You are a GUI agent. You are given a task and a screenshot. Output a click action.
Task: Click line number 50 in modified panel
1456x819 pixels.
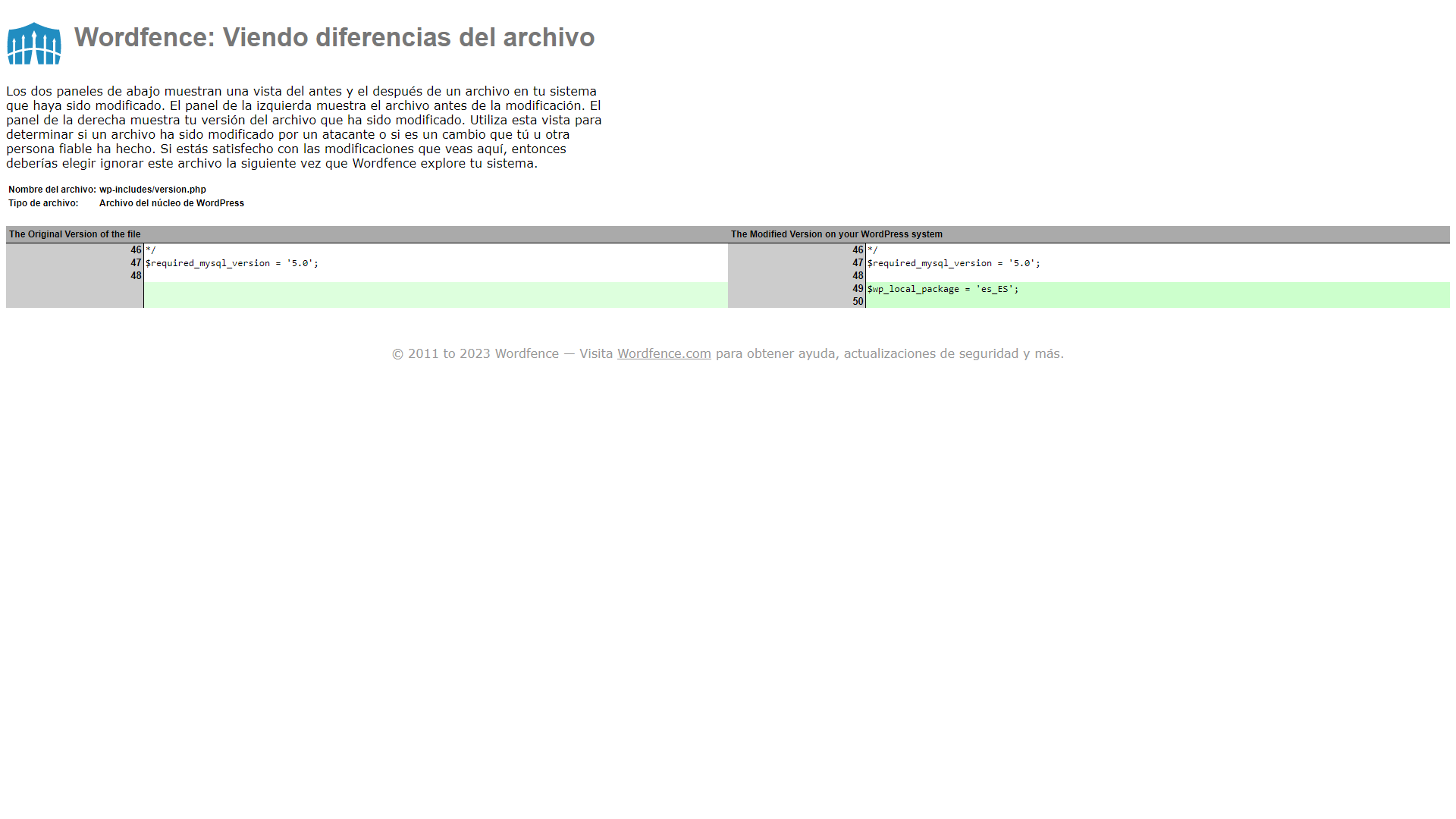[x=858, y=301]
